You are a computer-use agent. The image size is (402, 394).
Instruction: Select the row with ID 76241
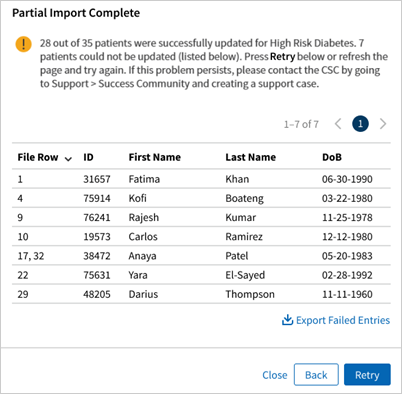pyautogui.click(x=201, y=217)
